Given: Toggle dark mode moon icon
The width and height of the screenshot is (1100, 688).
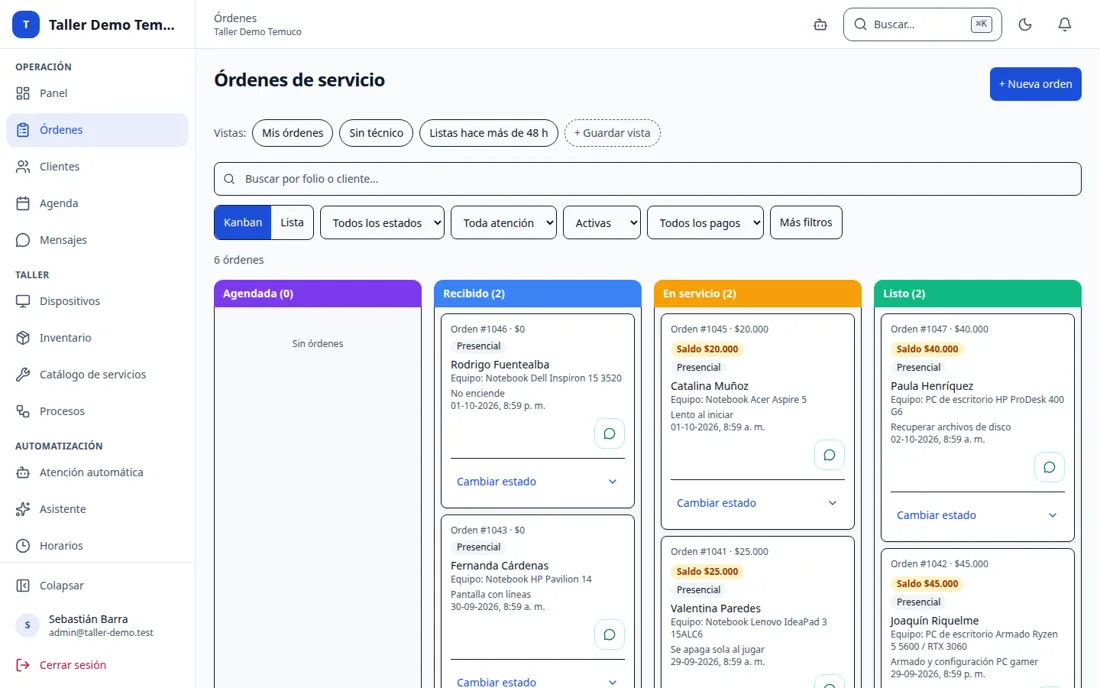Looking at the screenshot, I should pyautogui.click(x=1025, y=25).
